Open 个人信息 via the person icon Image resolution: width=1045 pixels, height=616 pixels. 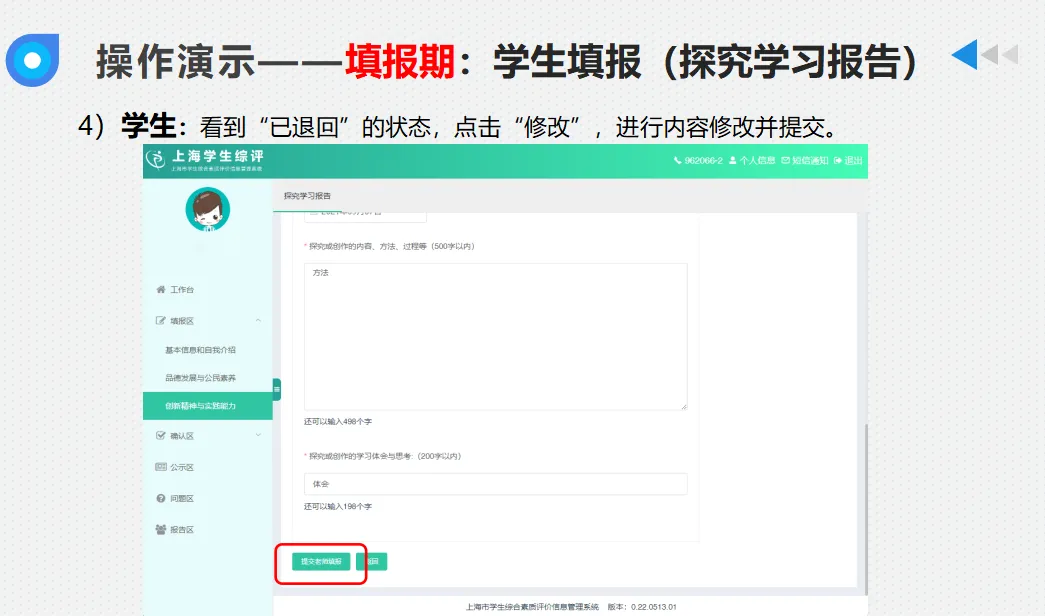[732, 160]
